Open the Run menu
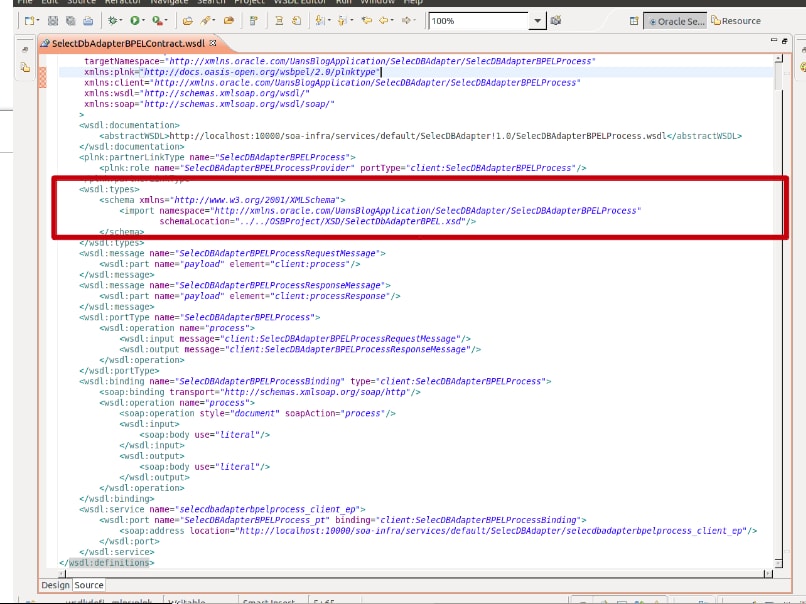806x604 pixels. click(344, 2)
